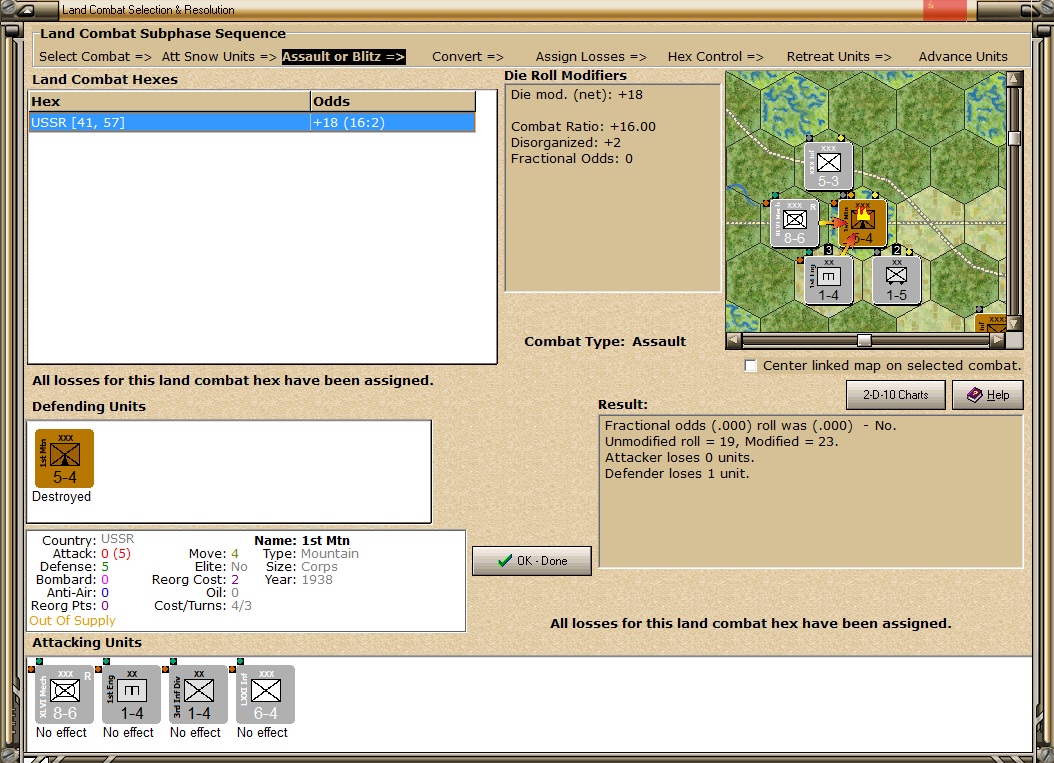Select the Assign Losses subphase

point(590,56)
